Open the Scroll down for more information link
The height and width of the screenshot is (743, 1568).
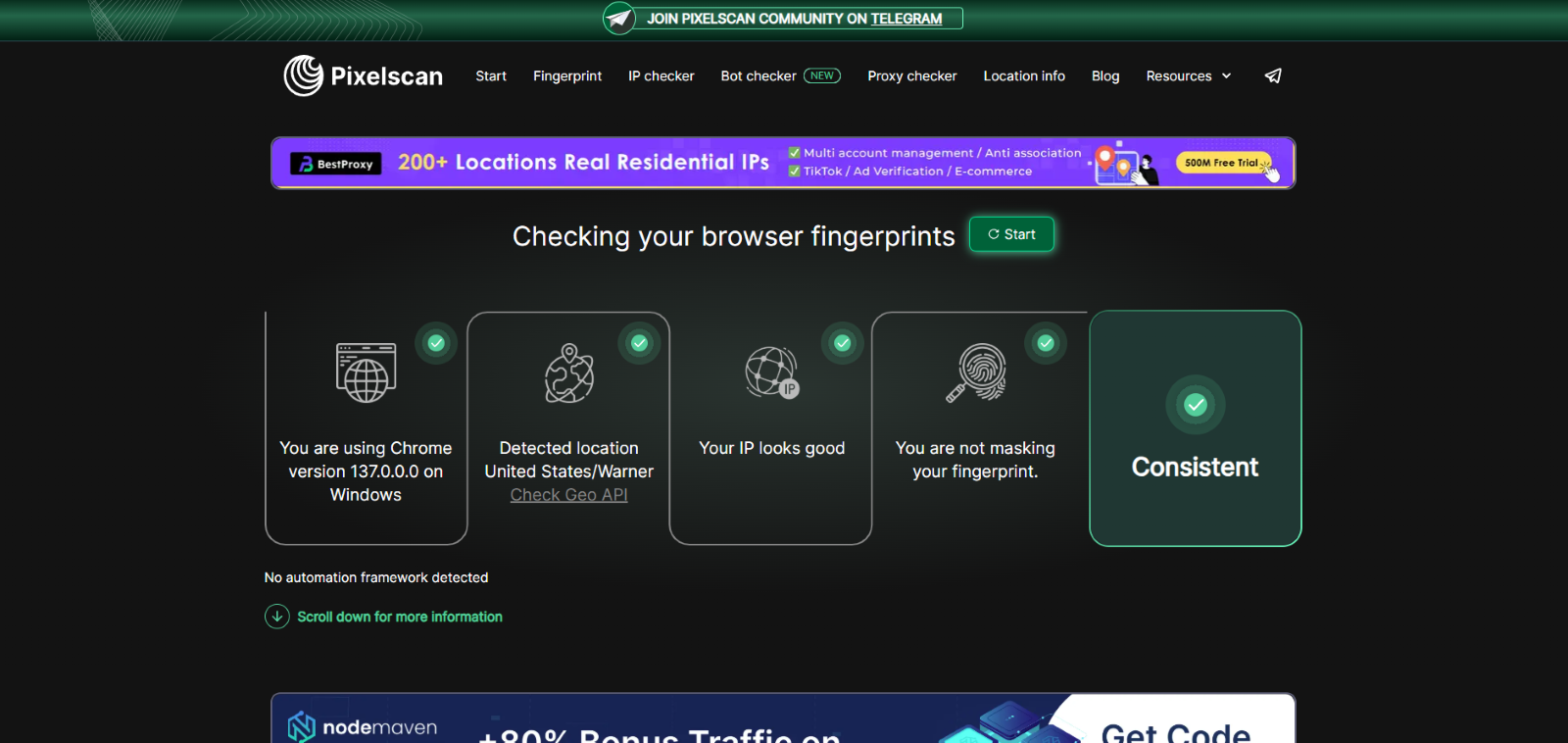point(399,617)
